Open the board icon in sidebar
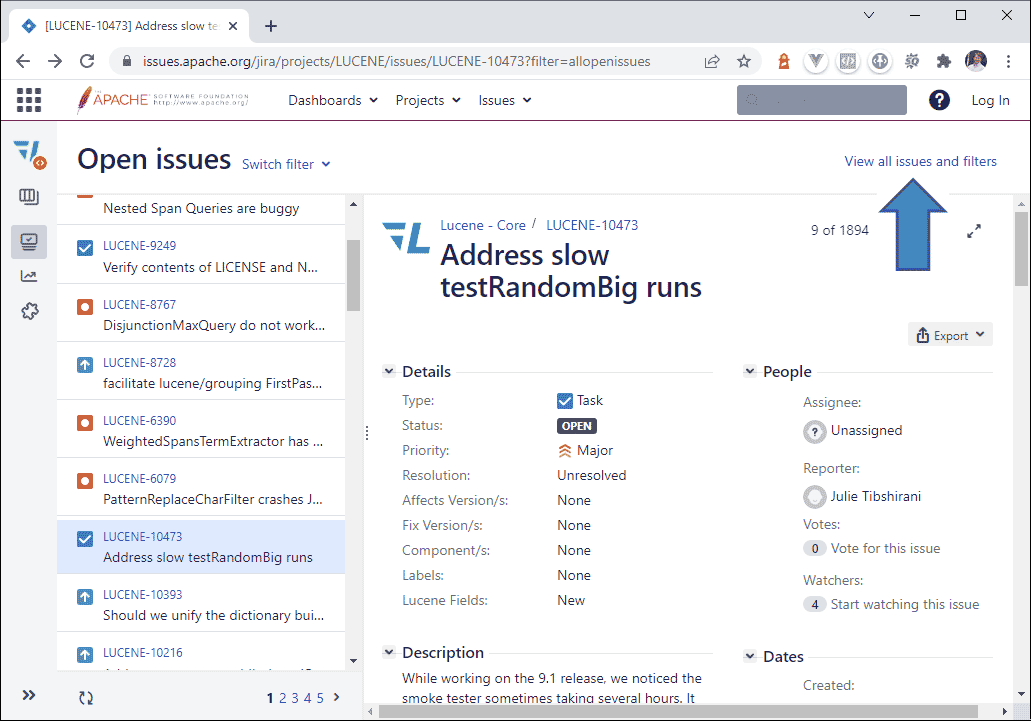This screenshot has width=1031, height=721. click(x=29, y=197)
